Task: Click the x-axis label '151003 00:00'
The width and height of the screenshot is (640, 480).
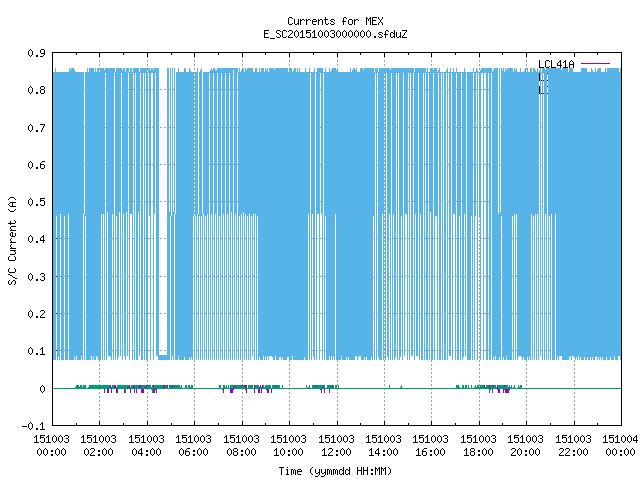Action: pos(51,446)
